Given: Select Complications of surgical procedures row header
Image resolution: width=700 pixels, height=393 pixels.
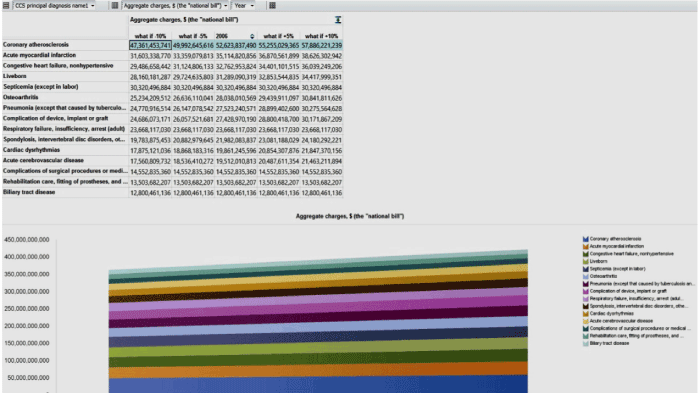Looking at the screenshot, I should pyautogui.click(x=65, y=171).
